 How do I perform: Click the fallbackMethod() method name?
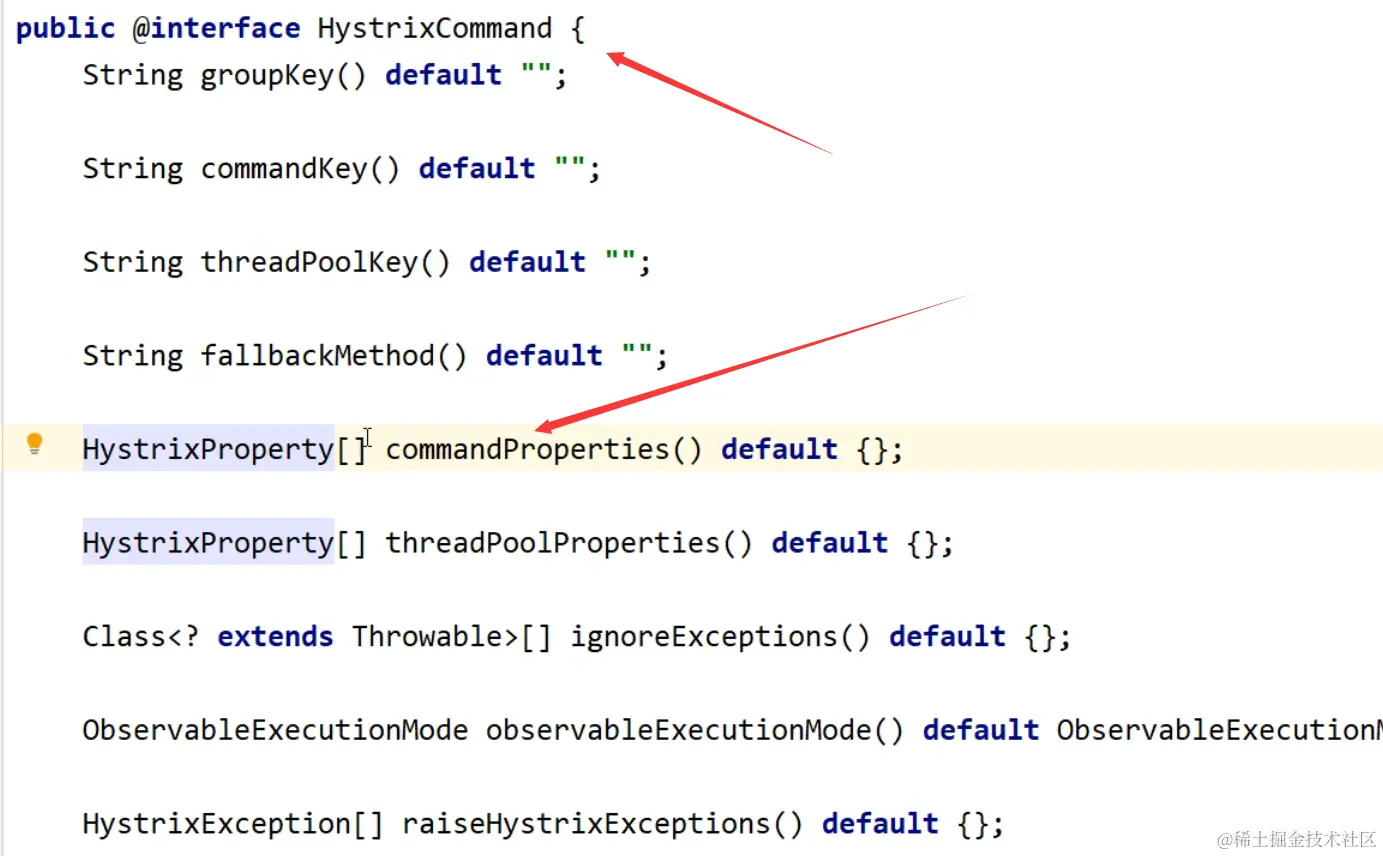(x=334, y=355)
